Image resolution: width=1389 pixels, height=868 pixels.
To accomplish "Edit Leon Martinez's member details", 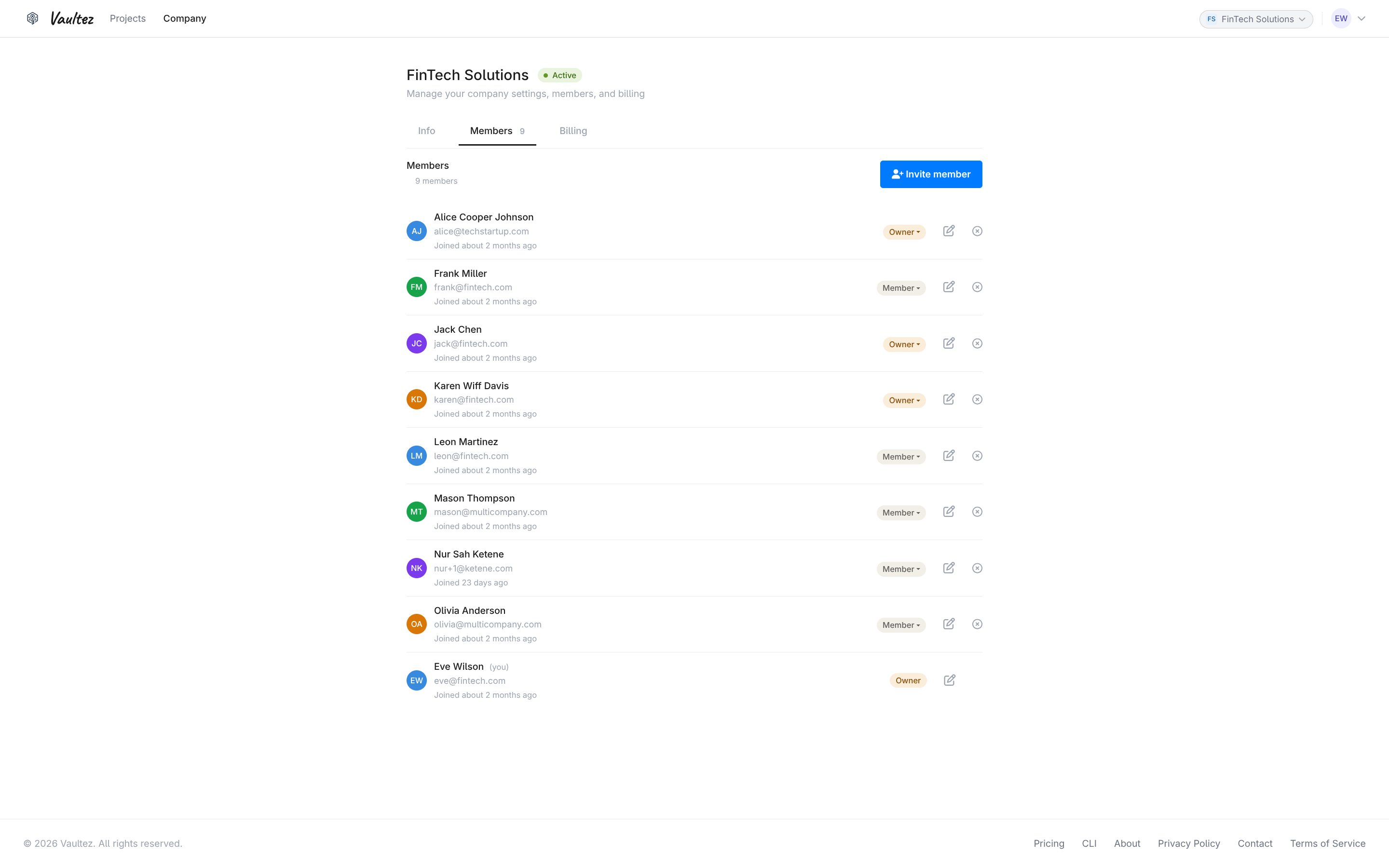I will point(949,455).
